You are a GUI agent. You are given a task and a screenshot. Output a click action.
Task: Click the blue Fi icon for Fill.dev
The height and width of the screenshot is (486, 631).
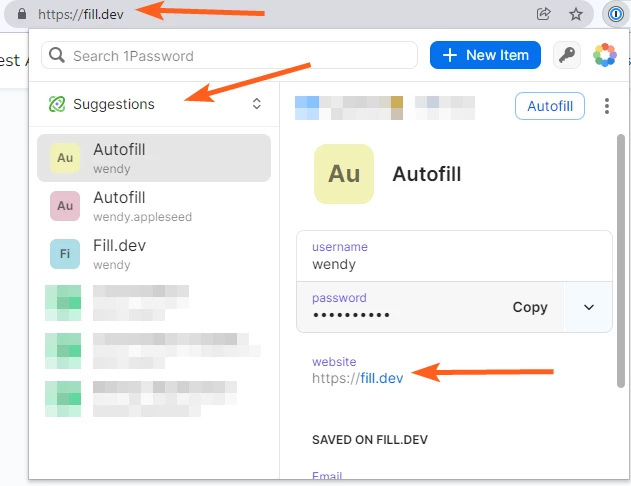point(65,254)
